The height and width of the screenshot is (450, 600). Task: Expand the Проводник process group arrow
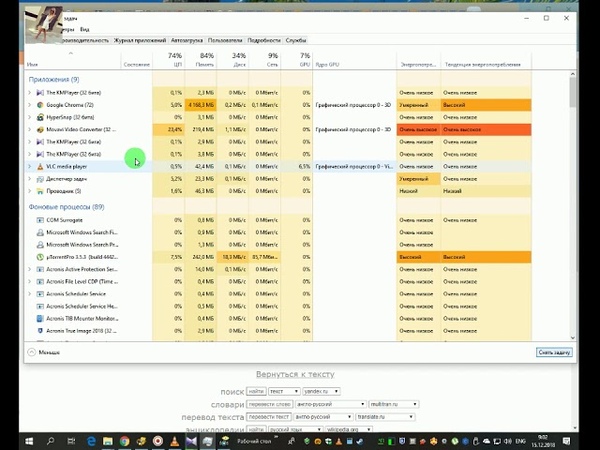click(x=29, y=191)
